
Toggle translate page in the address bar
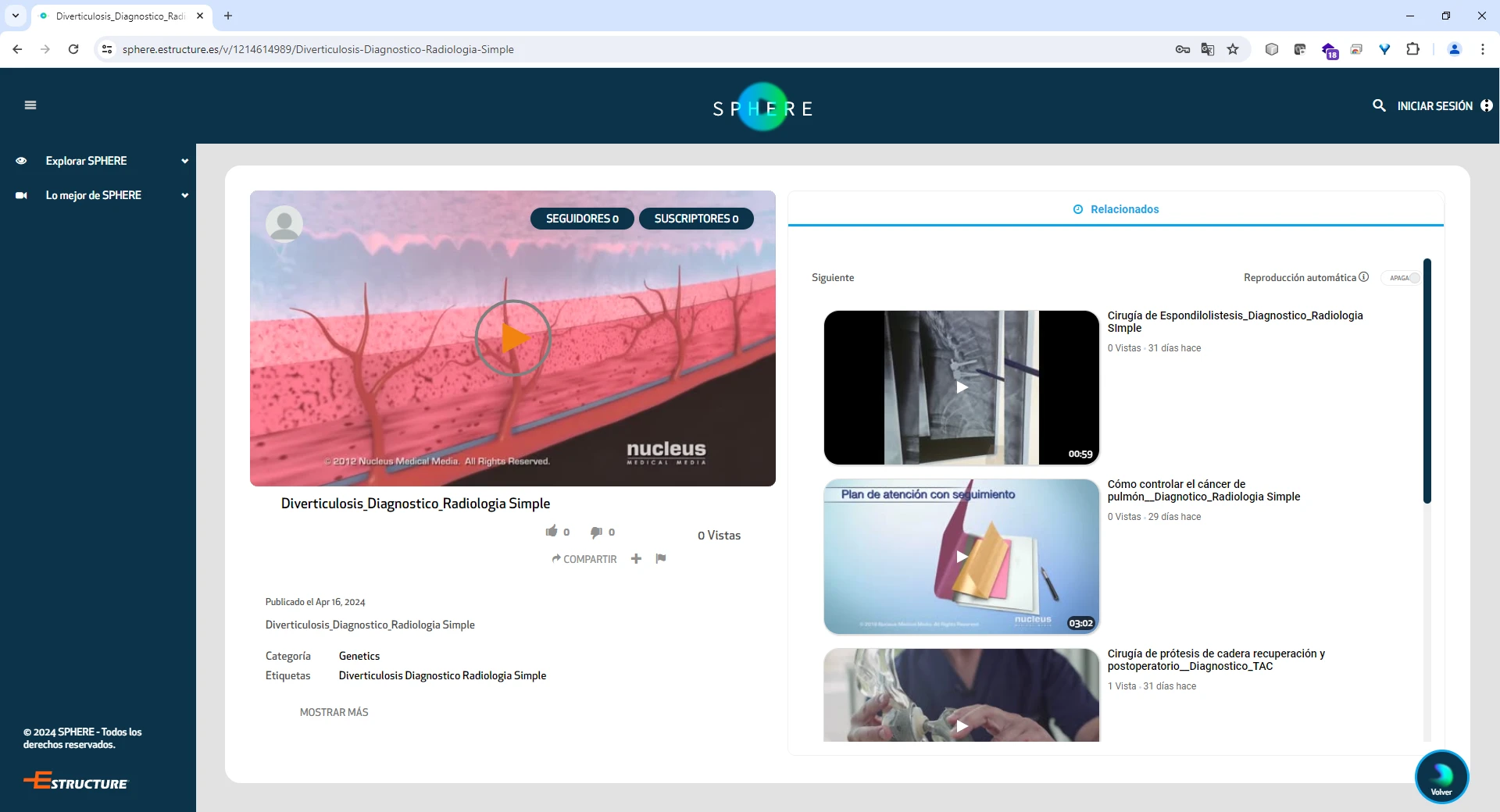coord(1207,49)
